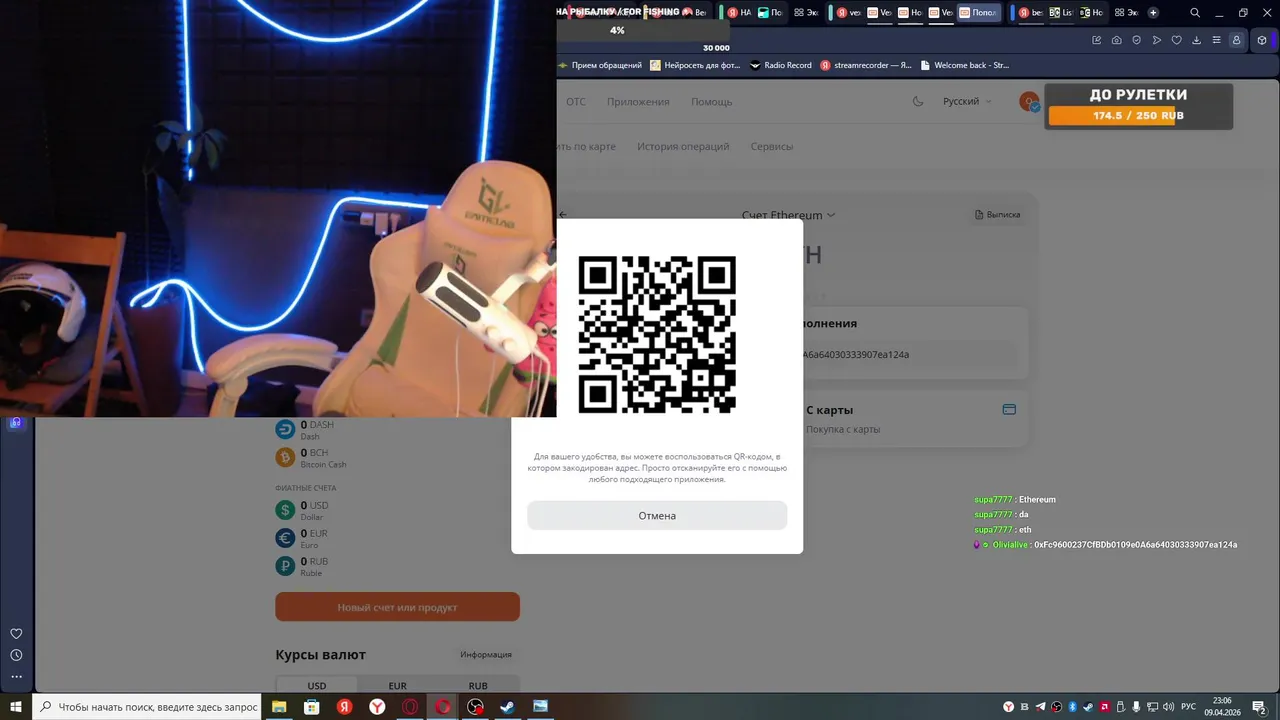Open the Radio Record bookmark
1280x720 pixels.
tap(781, 65)
